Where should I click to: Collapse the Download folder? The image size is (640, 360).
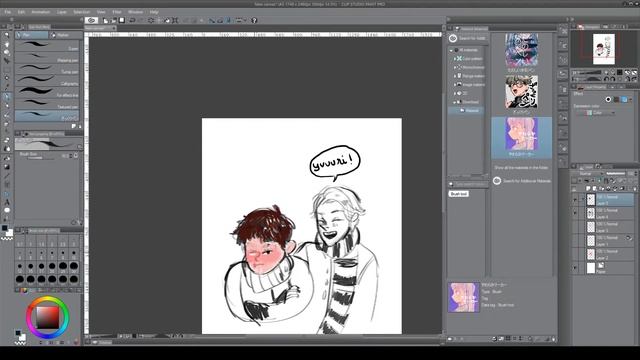pos(455,102)
